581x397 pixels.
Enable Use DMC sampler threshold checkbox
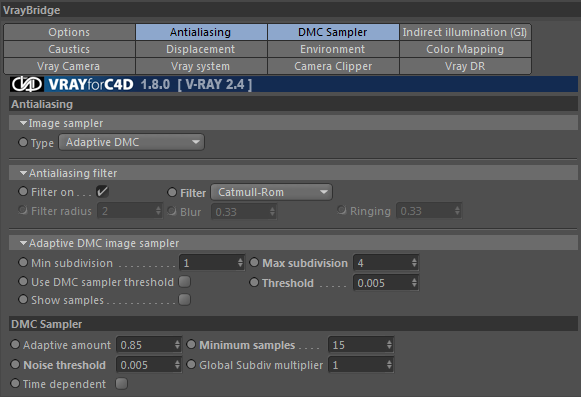[185, 282]
